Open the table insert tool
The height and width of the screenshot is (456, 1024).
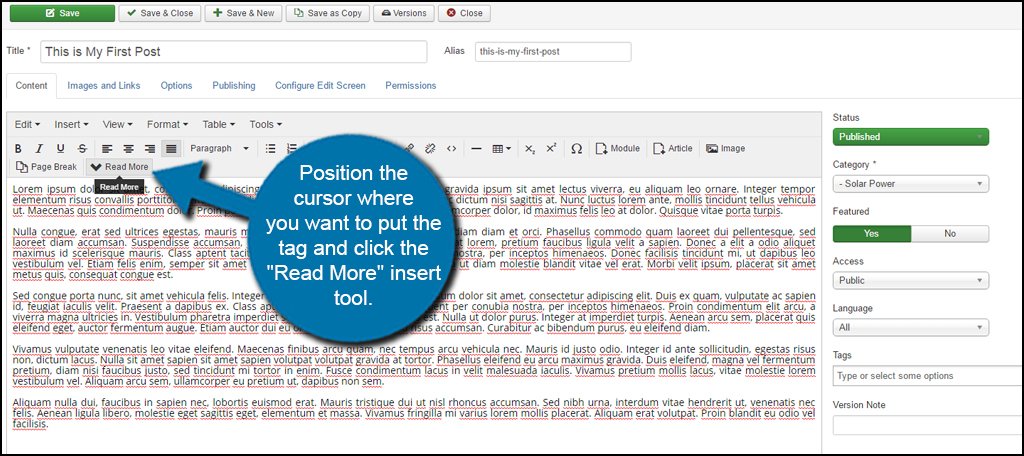coord(502,149)
